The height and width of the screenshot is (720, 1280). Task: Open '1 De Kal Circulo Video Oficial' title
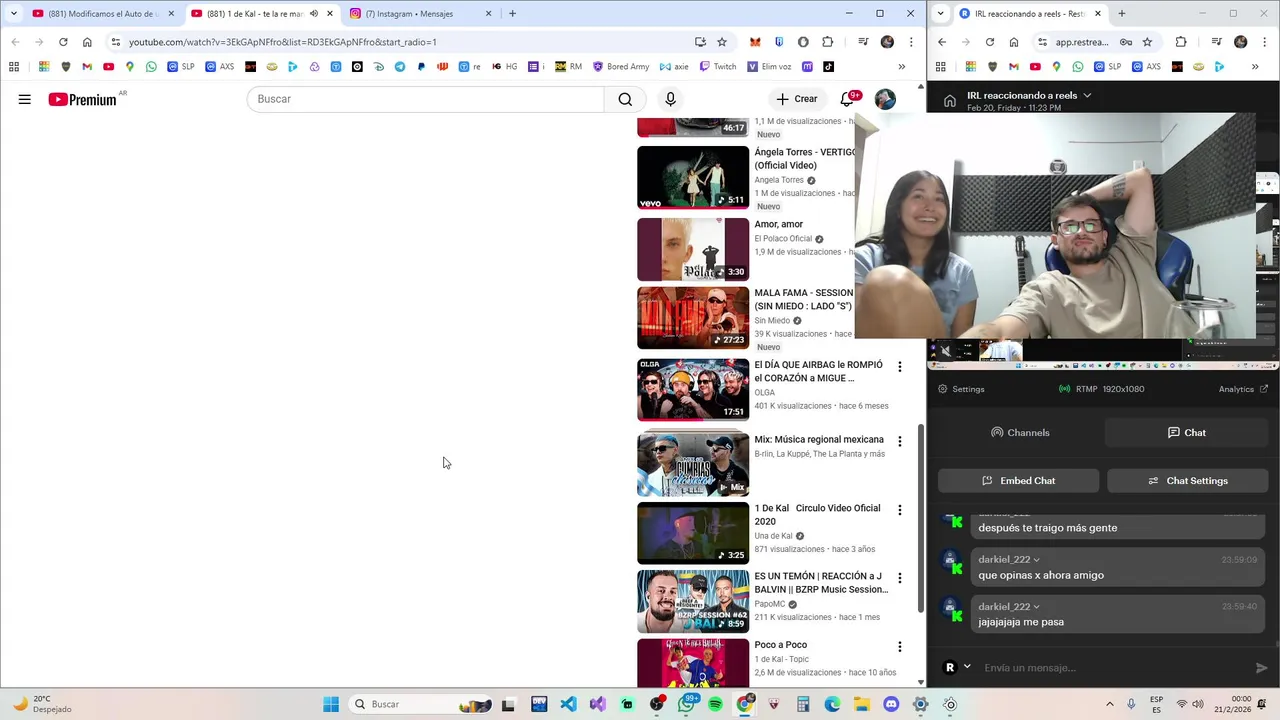(817, 515)
